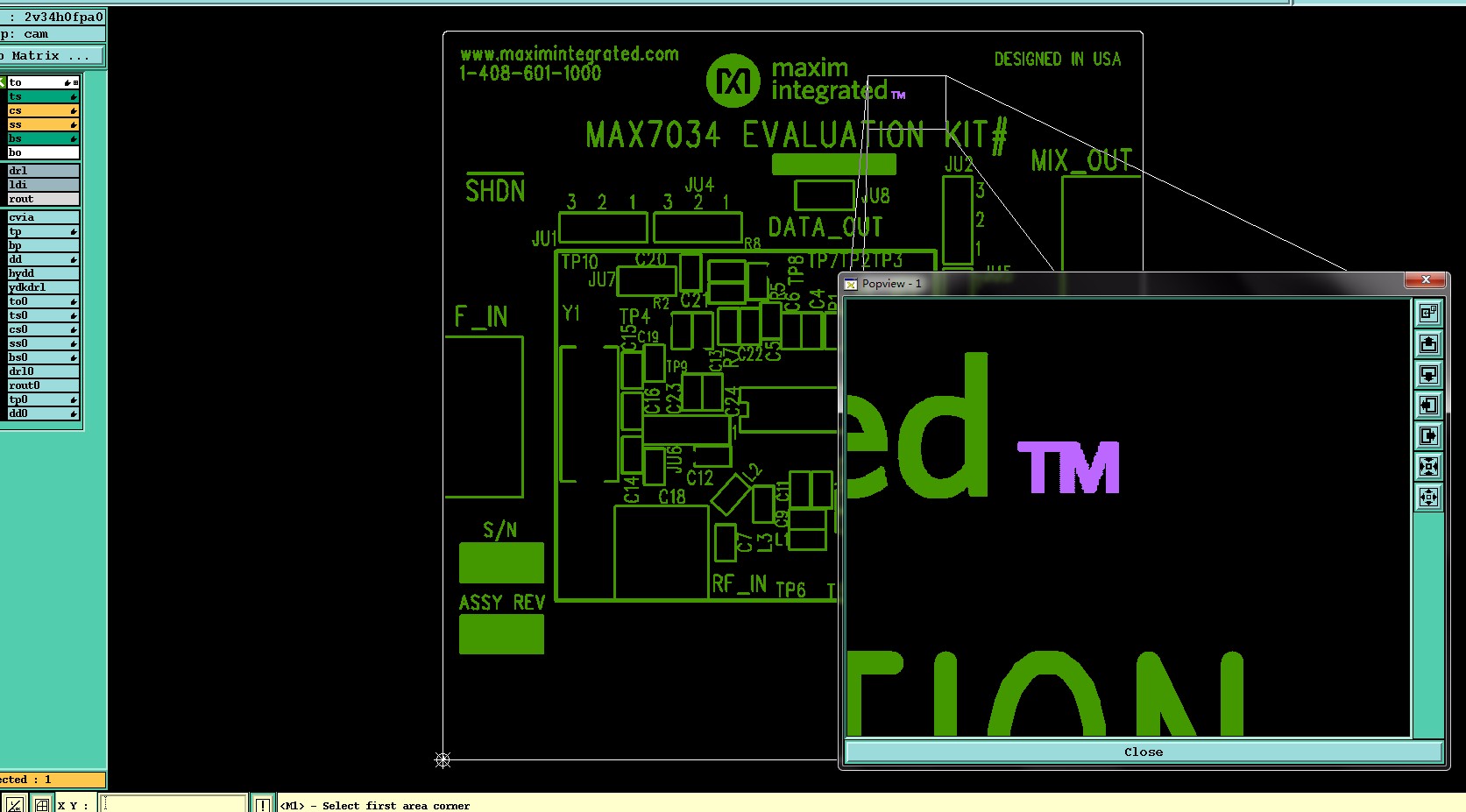Select the 'ldi' layer row

(x=43, y=185)
